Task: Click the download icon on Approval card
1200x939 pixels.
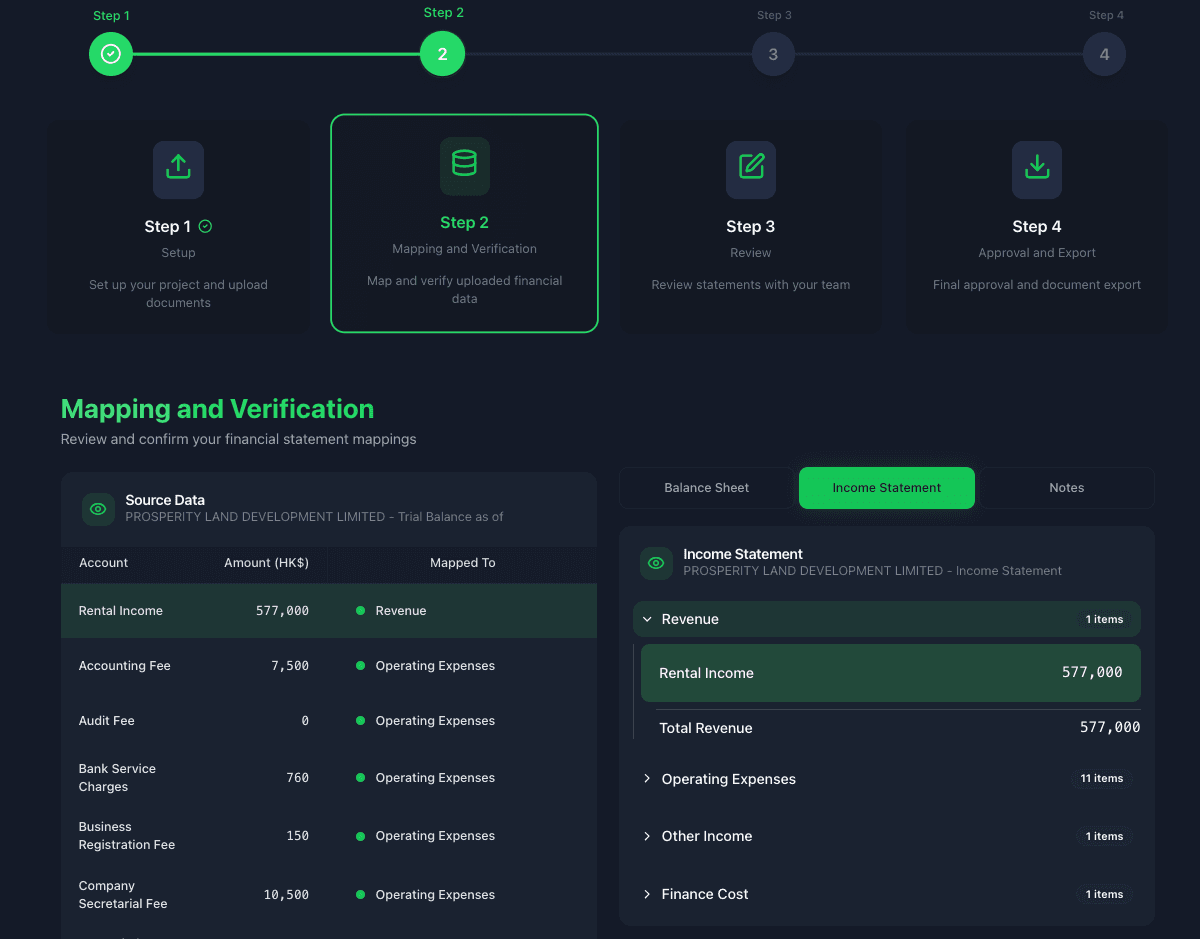Action: (x=1037, y=169)
